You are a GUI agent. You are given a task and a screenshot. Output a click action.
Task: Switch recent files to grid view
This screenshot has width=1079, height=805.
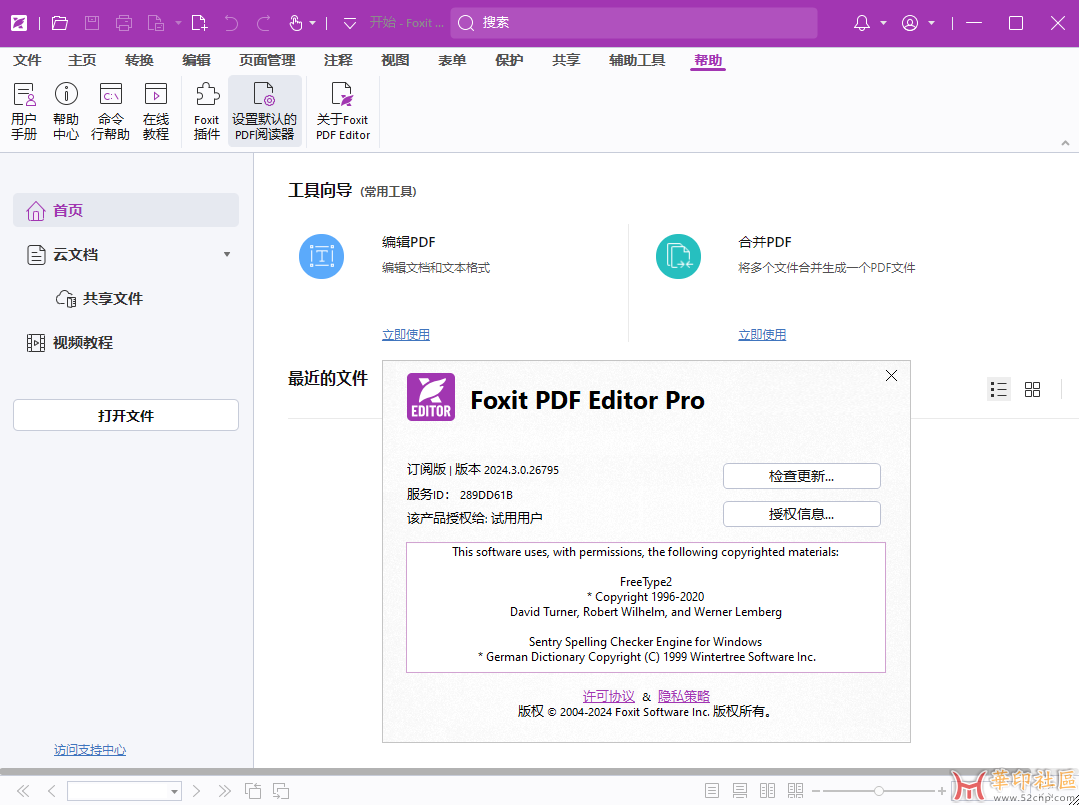[x=1032, y=389]
